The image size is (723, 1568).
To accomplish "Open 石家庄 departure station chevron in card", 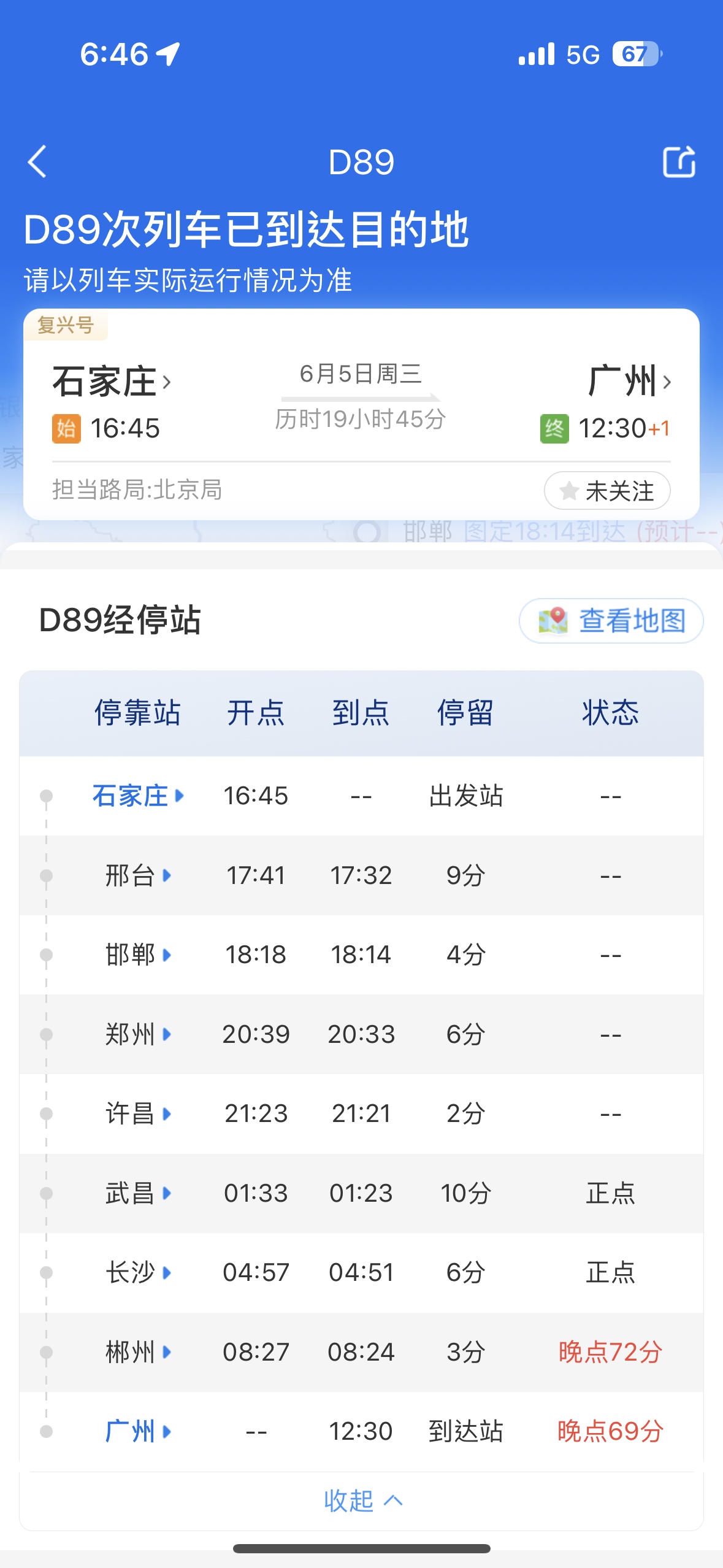I will pos(166,382).
